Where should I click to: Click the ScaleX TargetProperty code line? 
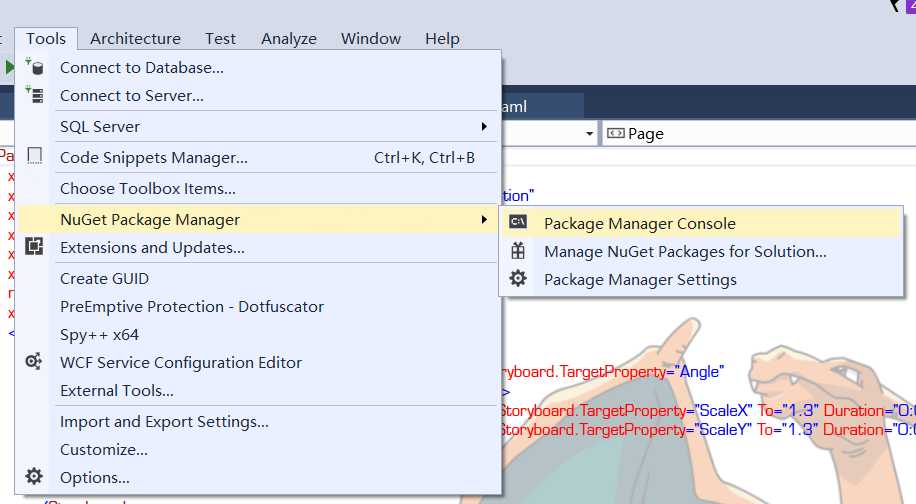tap(707, 411)
